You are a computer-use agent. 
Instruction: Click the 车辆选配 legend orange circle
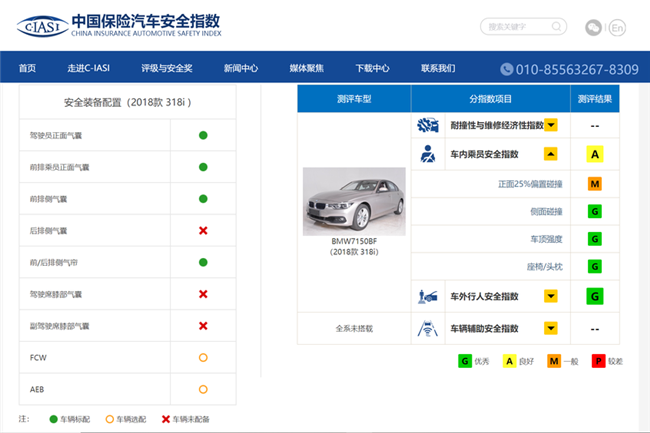pos(110,419)
